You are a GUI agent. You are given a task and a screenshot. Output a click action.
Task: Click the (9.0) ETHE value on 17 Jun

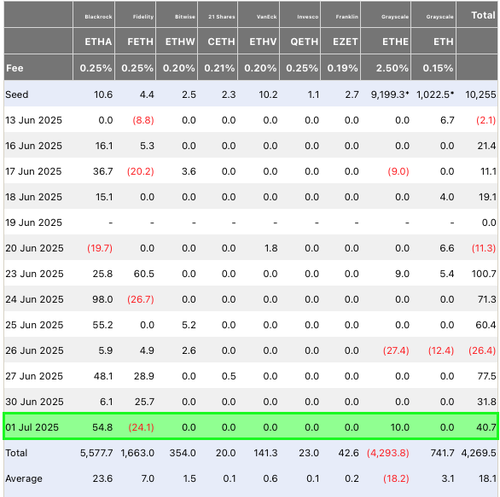(x=398, y=172)
